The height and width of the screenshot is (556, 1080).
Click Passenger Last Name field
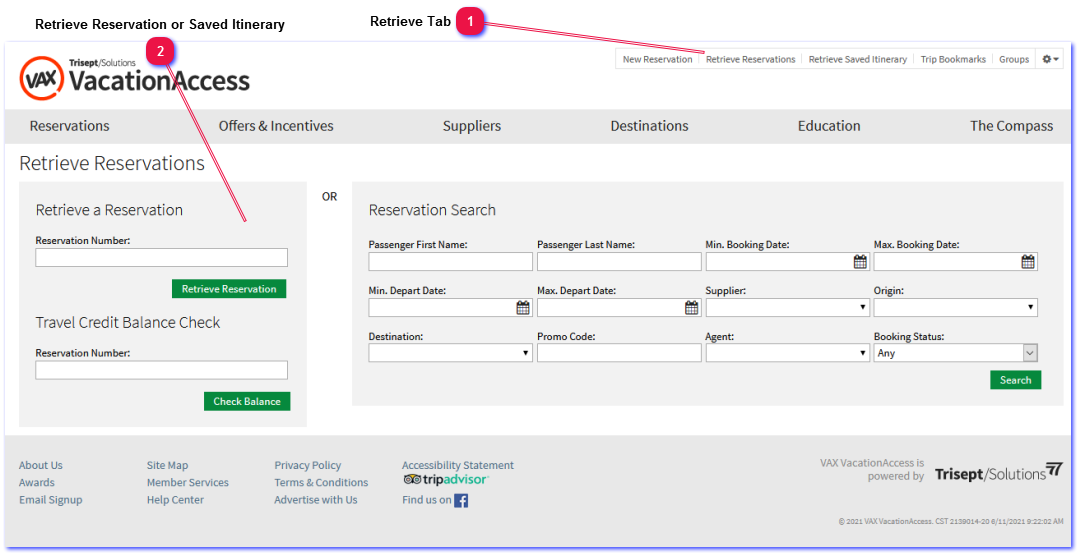click(x=619, y=262)
